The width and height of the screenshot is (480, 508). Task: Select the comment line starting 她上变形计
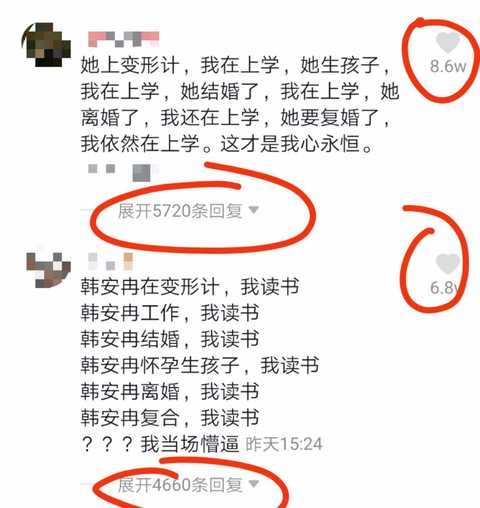[236, 65]
